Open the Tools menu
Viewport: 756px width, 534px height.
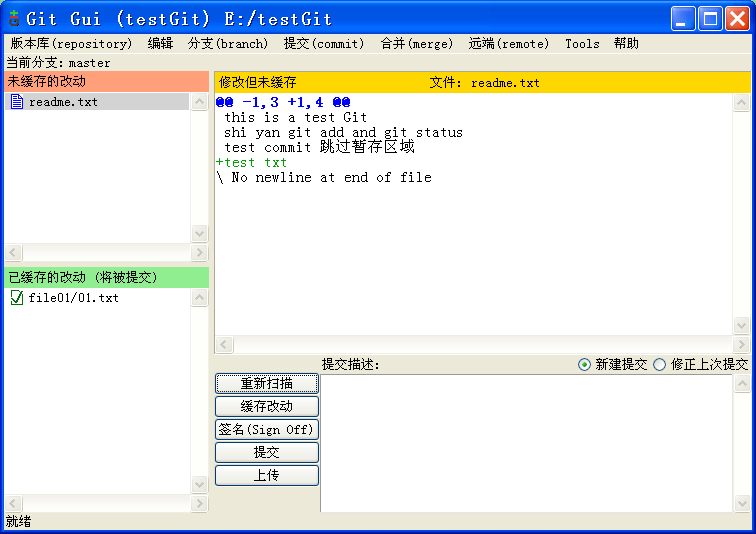pos(582,43)
